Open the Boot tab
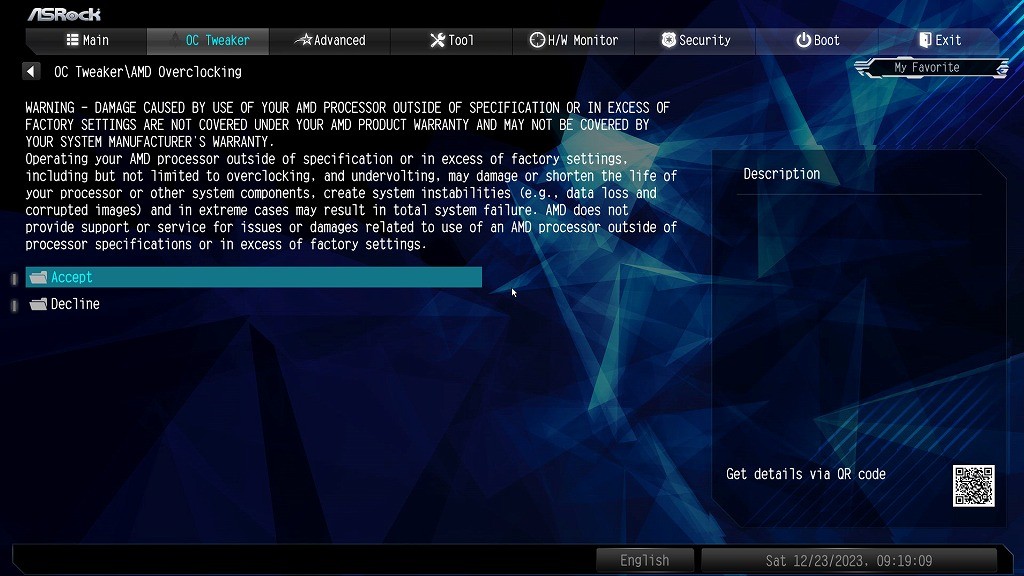The image size is (1024, 576). (817, 40)
